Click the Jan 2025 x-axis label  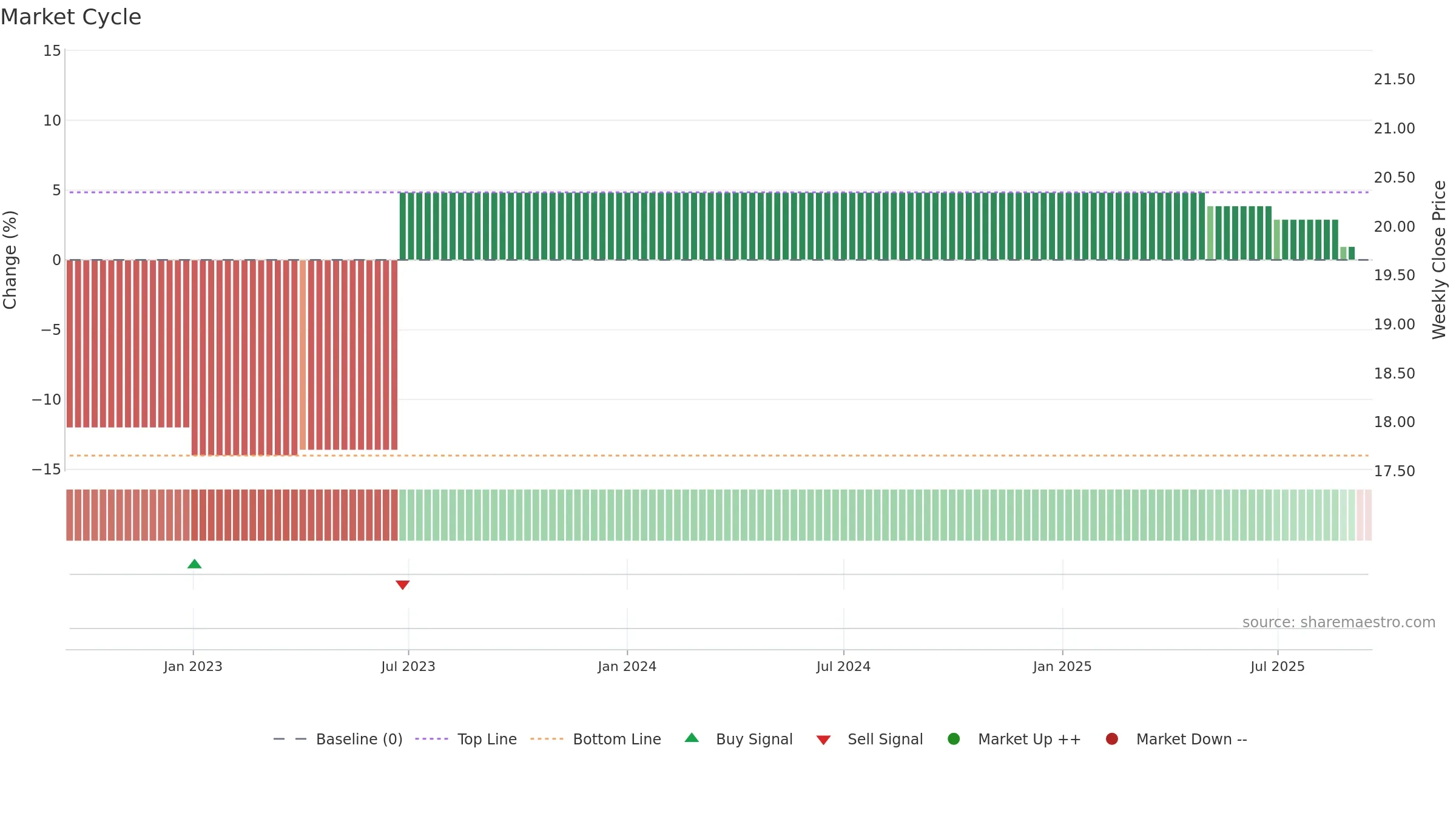click(x=1062, y=666)
